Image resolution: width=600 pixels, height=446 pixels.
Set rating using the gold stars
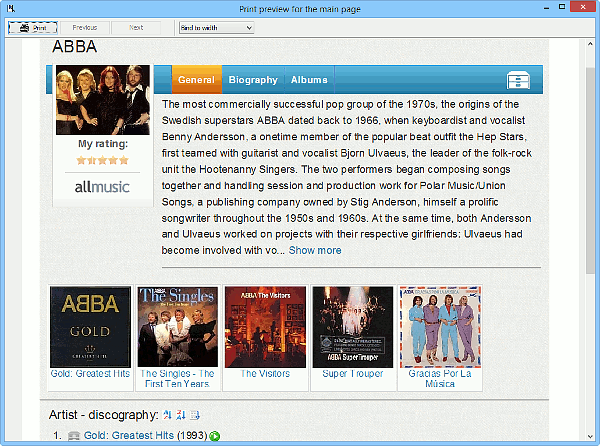click(103, 160)
